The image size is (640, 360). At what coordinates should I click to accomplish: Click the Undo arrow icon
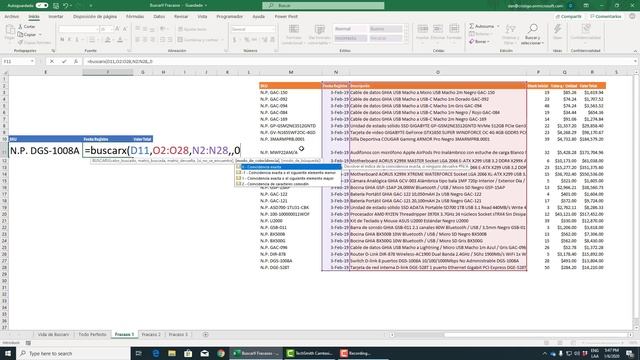[x=65, y=5]
